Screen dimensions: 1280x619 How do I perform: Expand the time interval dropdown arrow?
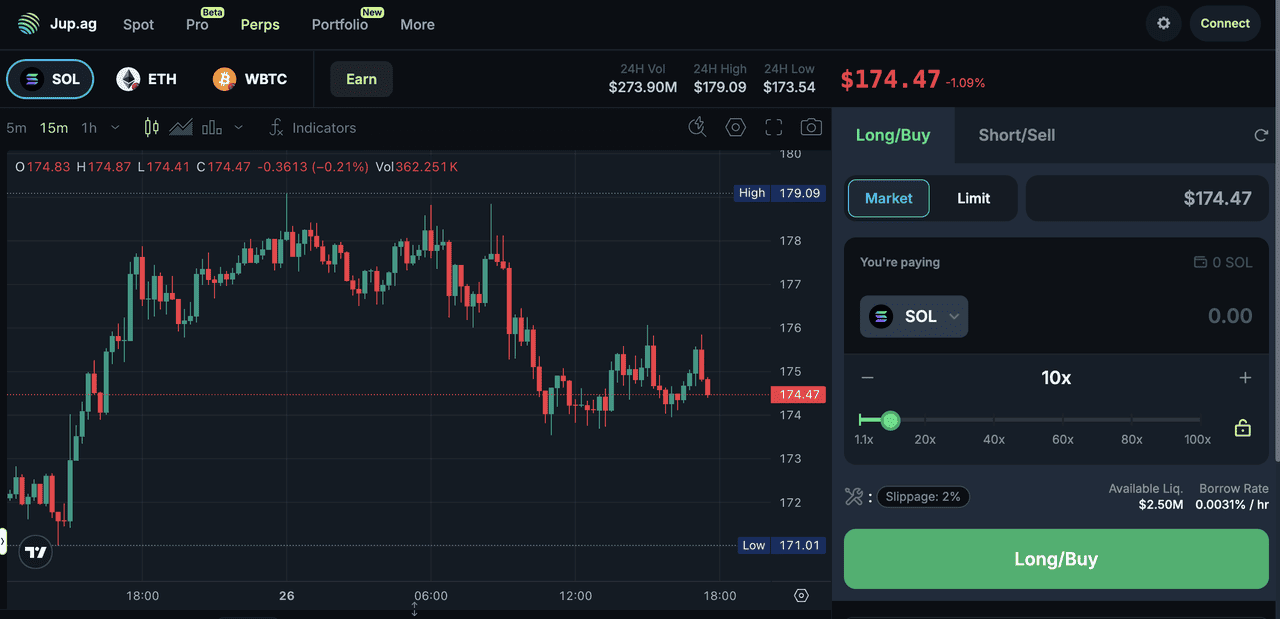pos(115,127)
